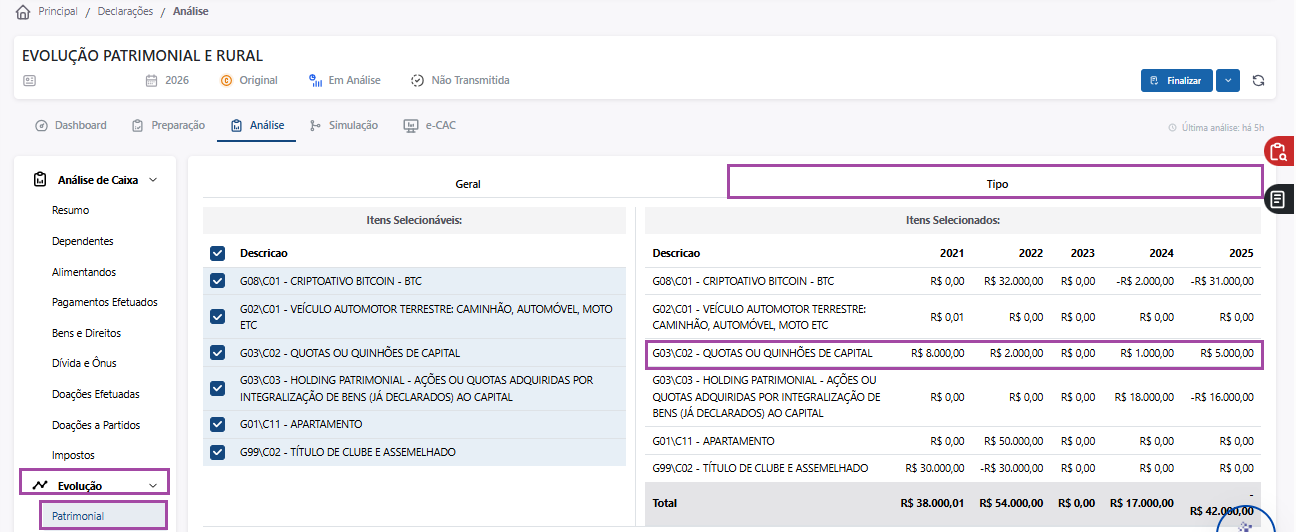The height and width of the screenshot is (532, 1296).
Task: Open the dropdown arrow next to Finalizar
Action: point(1228,80)
